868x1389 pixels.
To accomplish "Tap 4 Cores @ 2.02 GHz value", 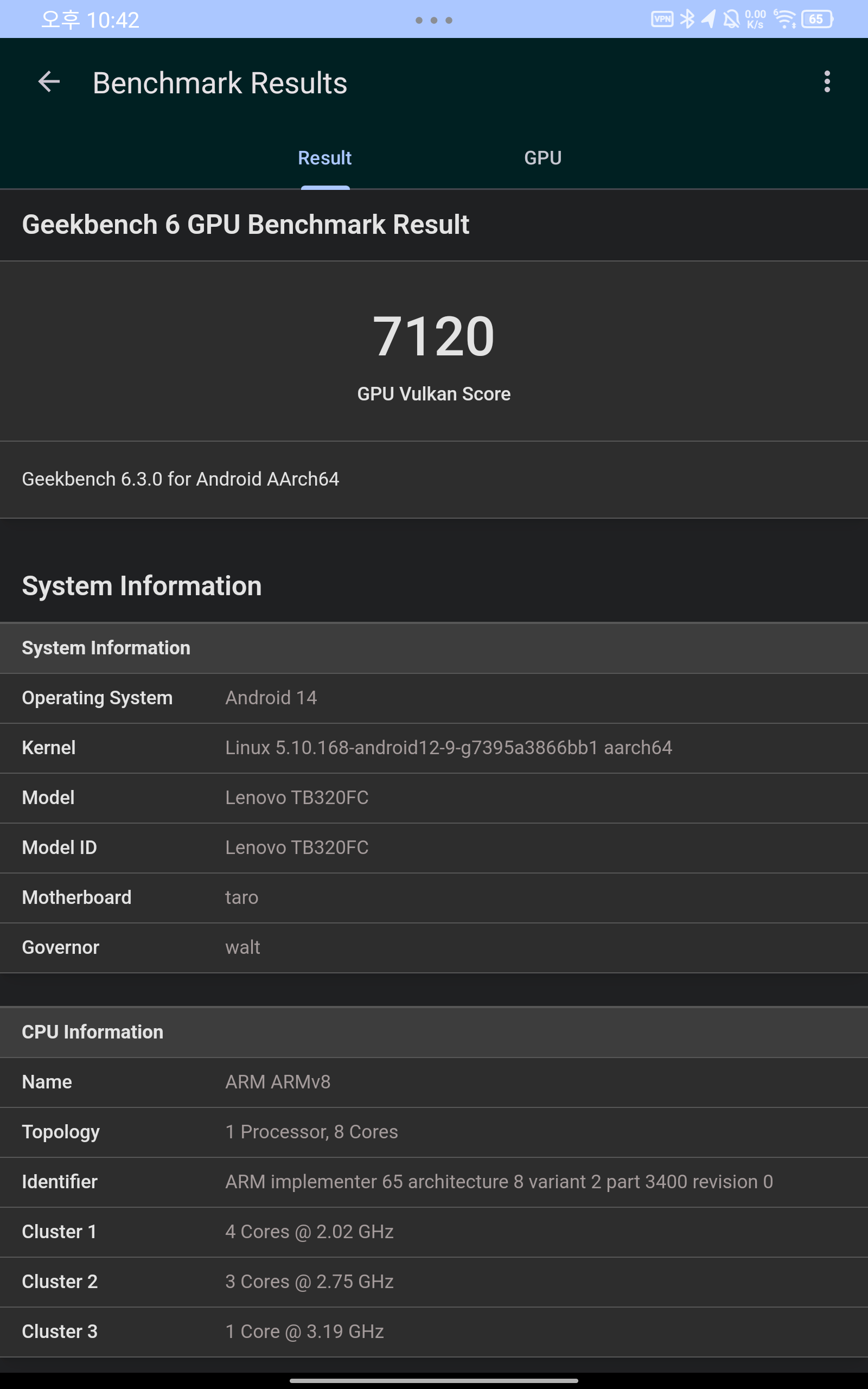I will [309, 1232].
